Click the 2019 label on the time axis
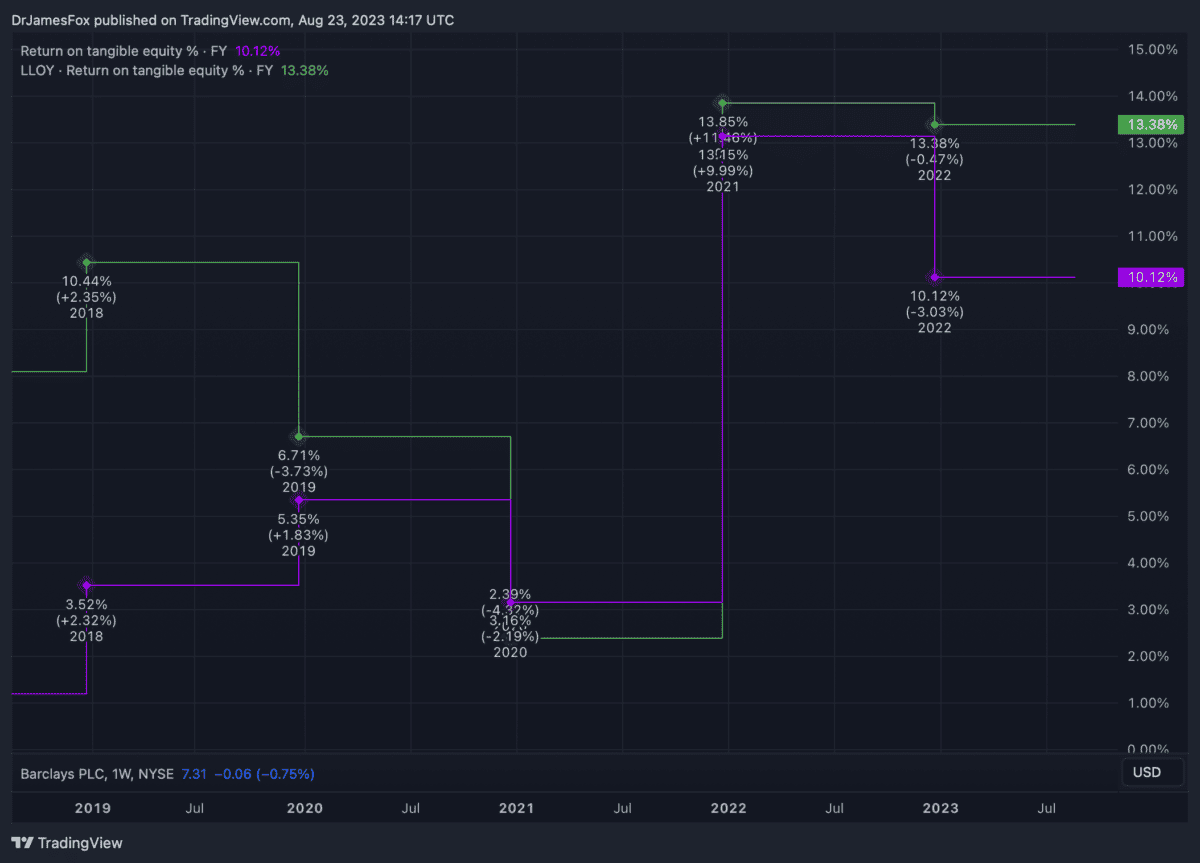Image resolution: width=1200 pixels, height=863 pixels. tap(93, 808)
